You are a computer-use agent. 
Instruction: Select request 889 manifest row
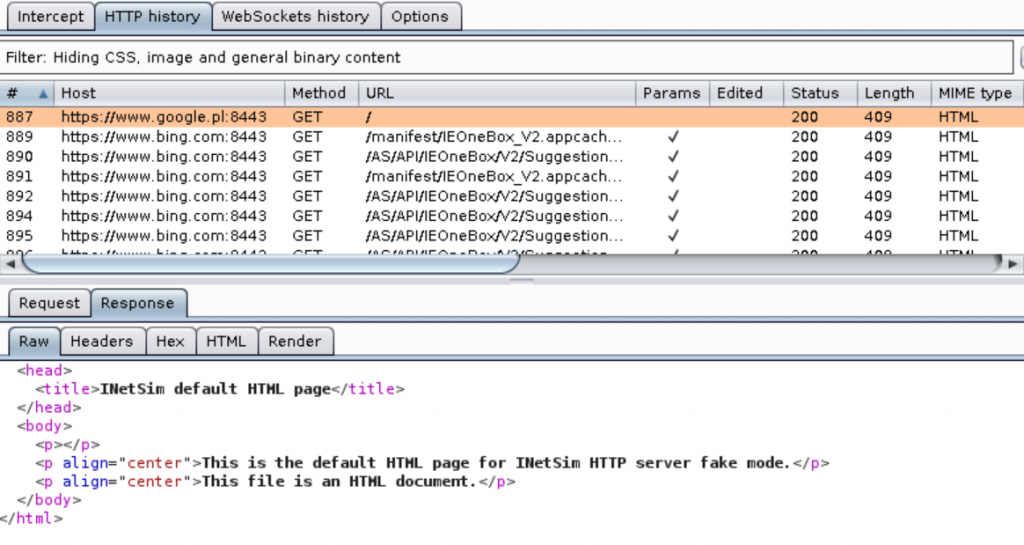[x=494, y=137]
